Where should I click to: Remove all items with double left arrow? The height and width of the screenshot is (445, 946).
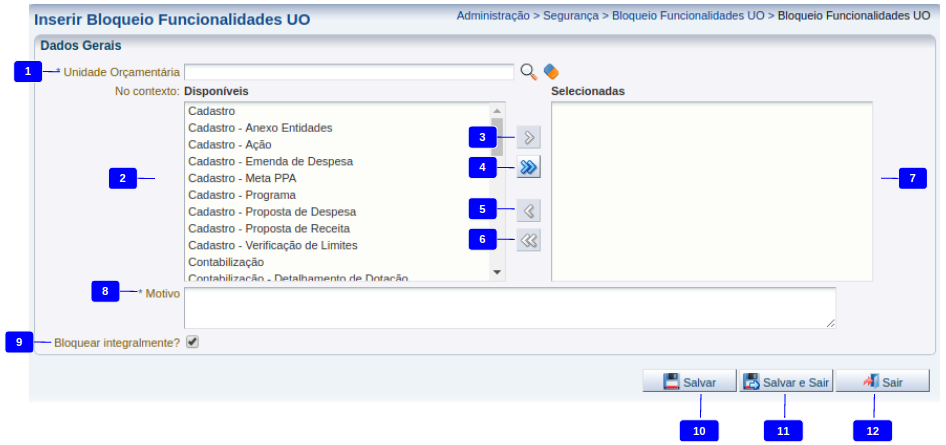(x=529, y=240)
